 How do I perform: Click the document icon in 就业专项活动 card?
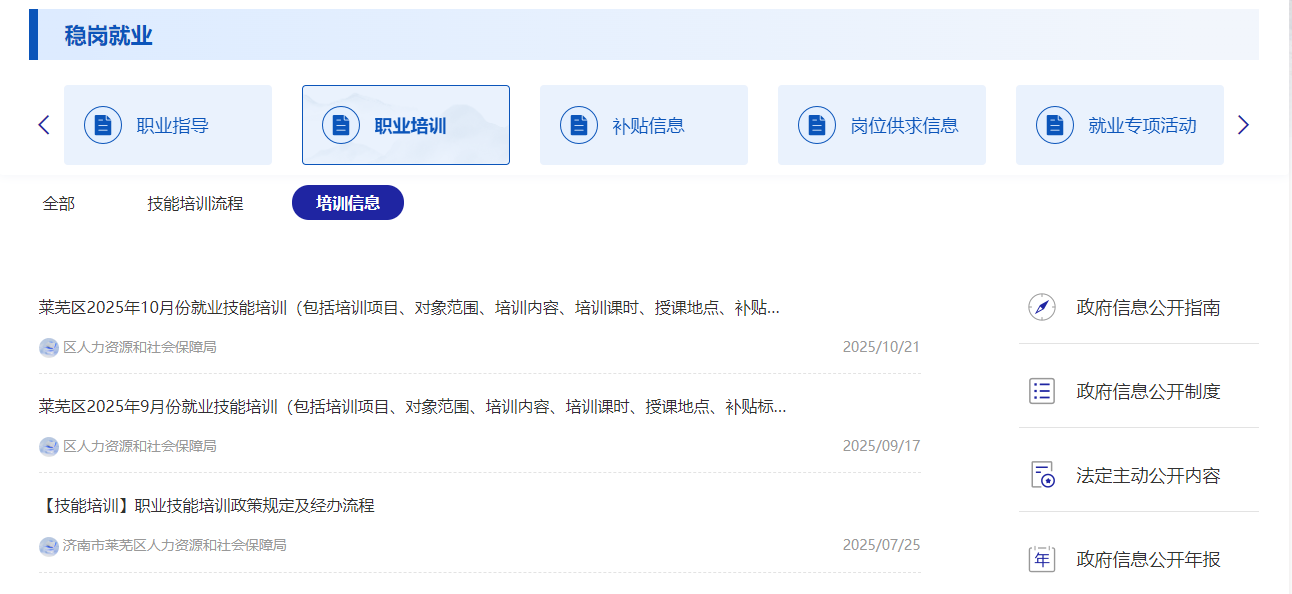[x=1054, y=125]
